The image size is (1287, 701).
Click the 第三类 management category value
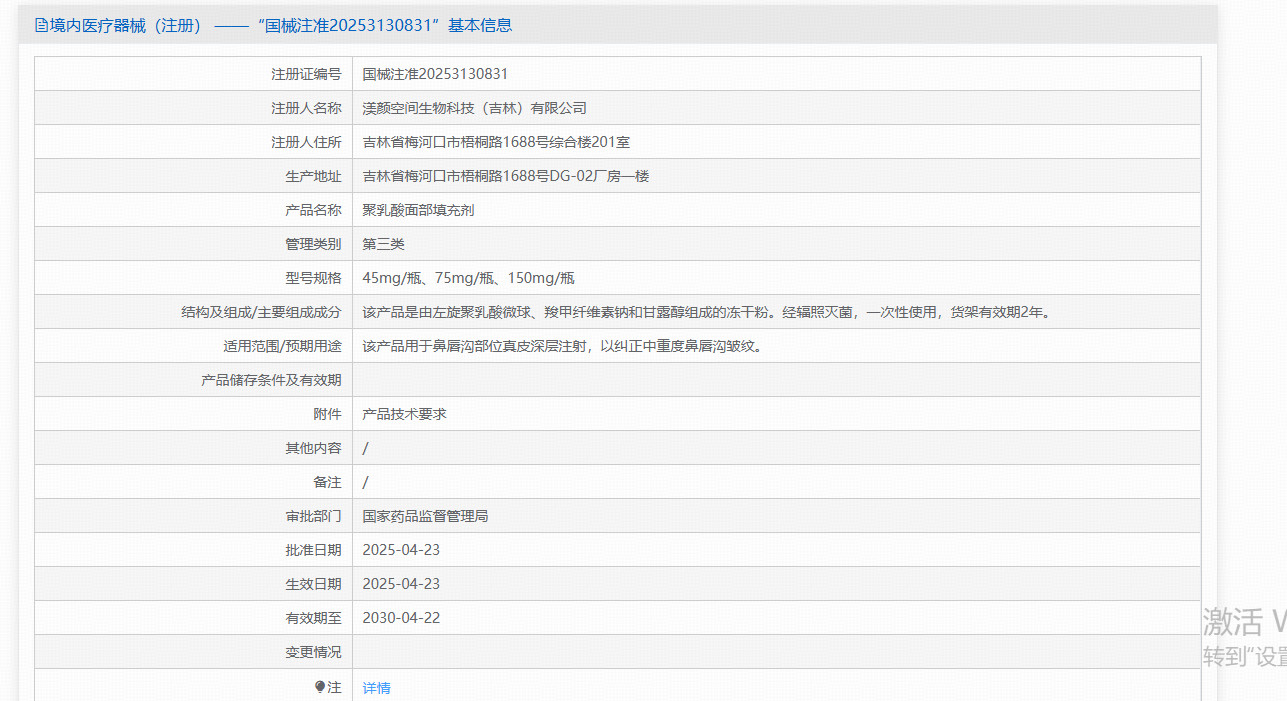coord(383,244)
